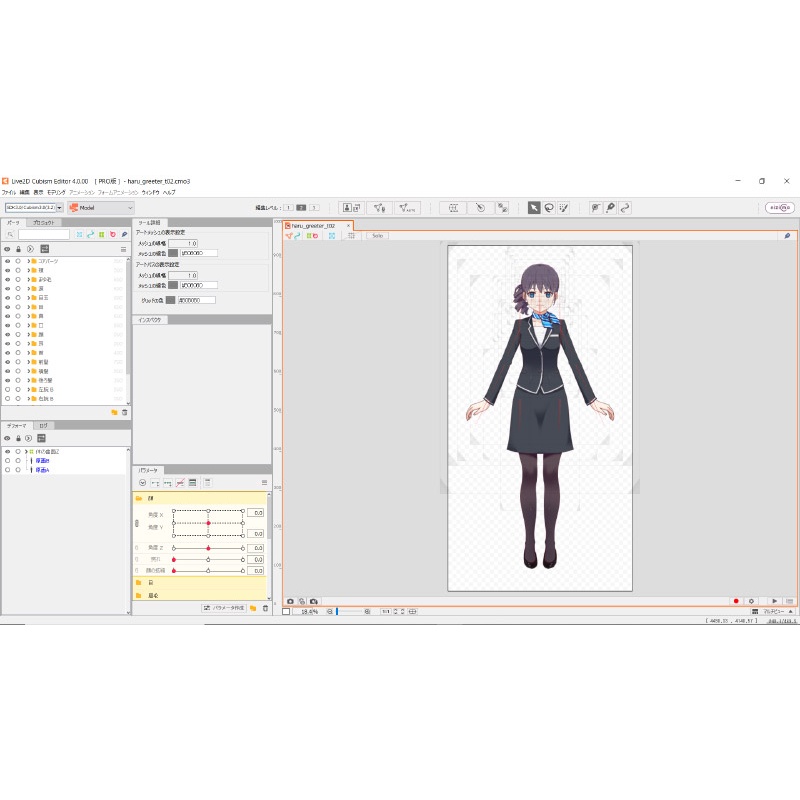Expand the コアパーツ folder in the parts tree
800x800 pixels.
(x=27, y=260)
